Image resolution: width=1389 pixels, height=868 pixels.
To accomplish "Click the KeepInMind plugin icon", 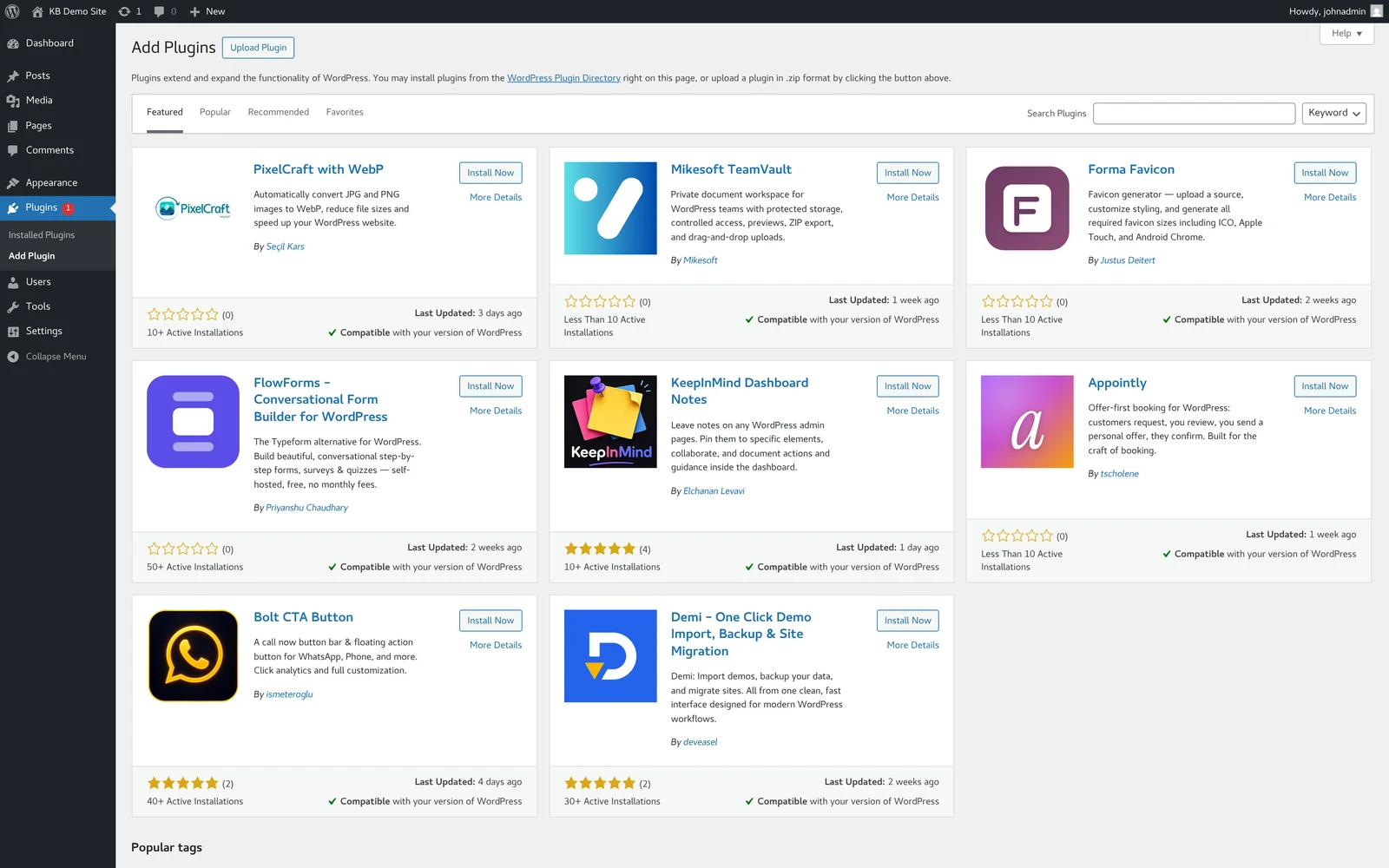I will (x=610, y=422).
